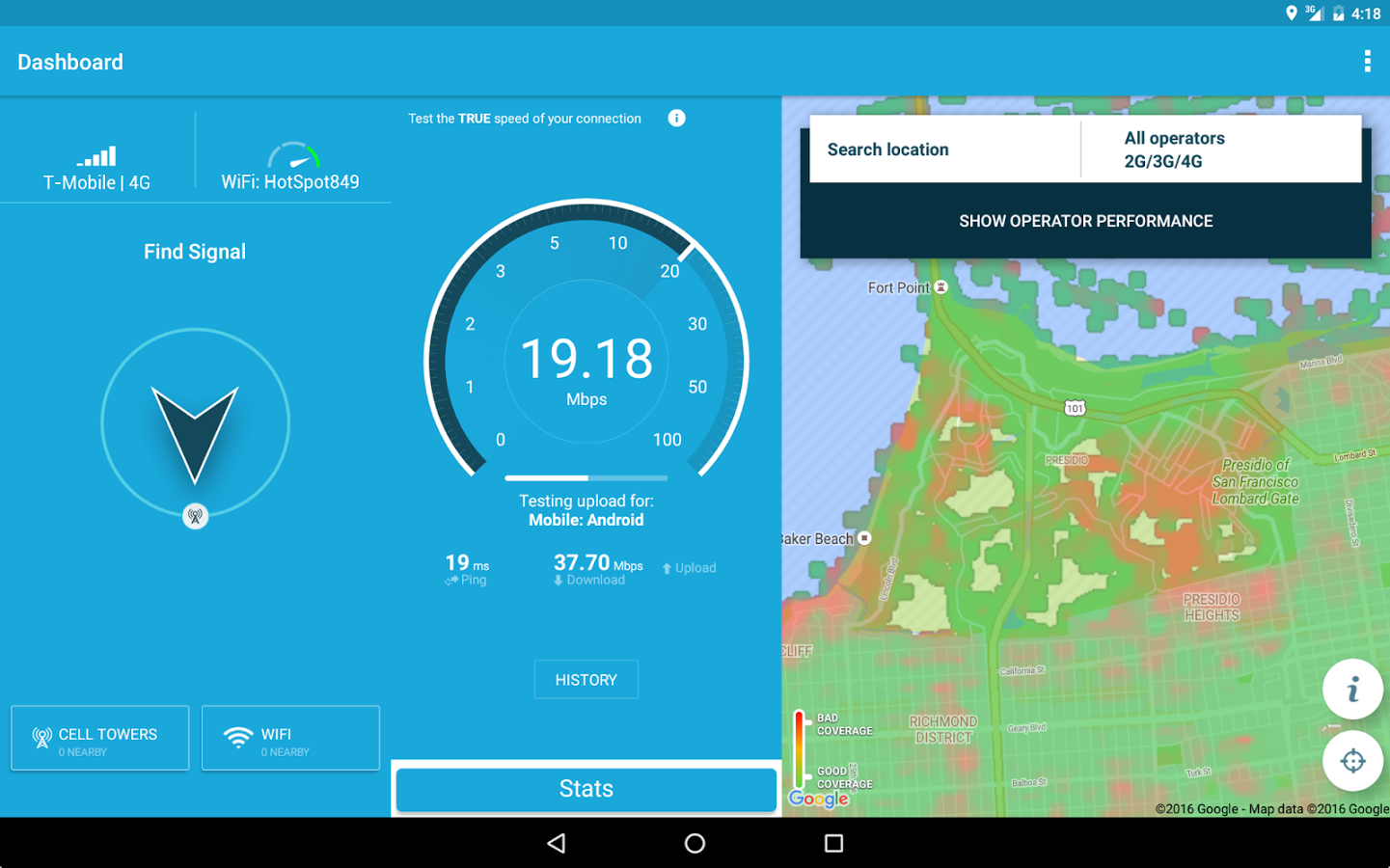
Task: Open the Stats tab
Action: coord(586,789)
